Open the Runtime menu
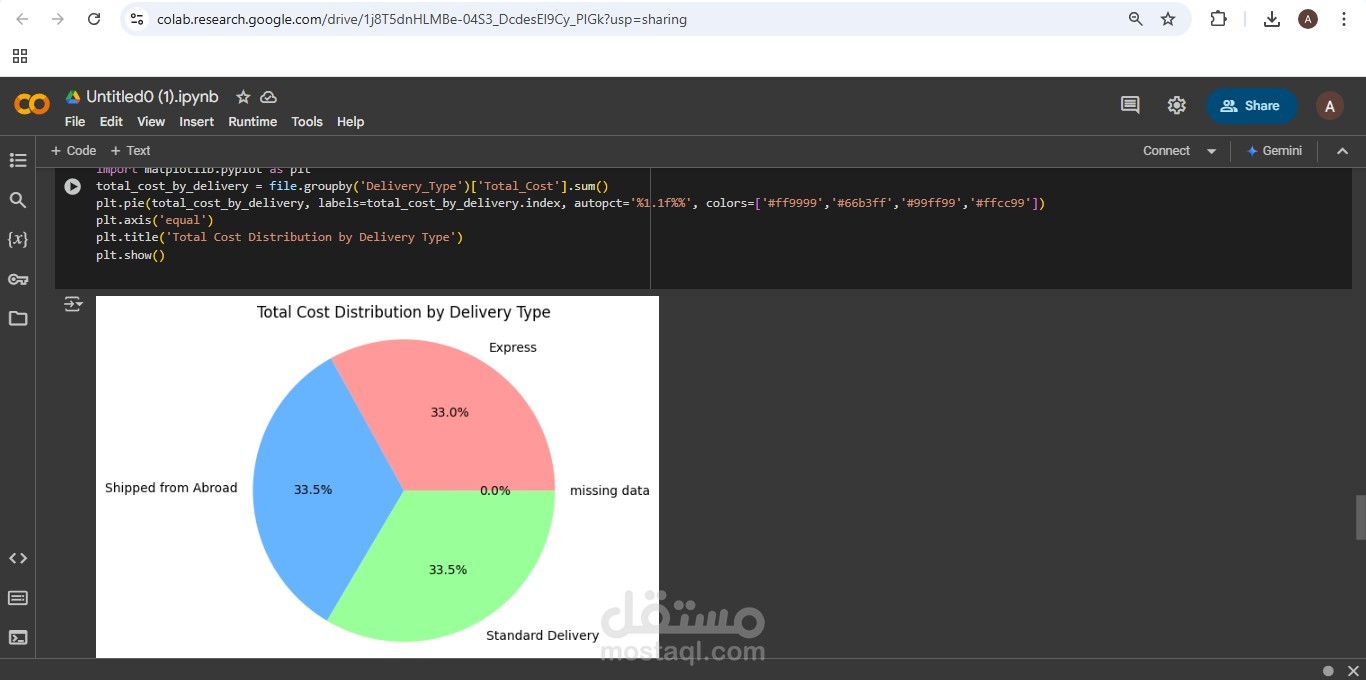 pyautogui.click(x=253, y=121)
